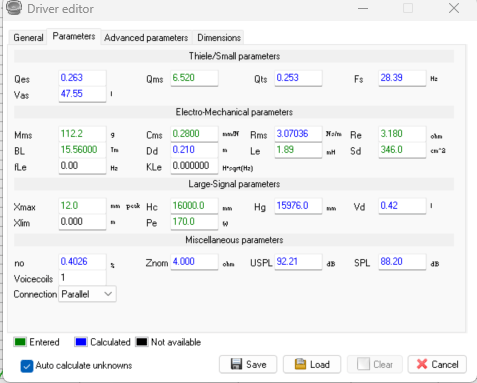Screen dimensions: 477x383
Task: Click the Miscellaneous parameters heading
Action: [x=234, y=240]
